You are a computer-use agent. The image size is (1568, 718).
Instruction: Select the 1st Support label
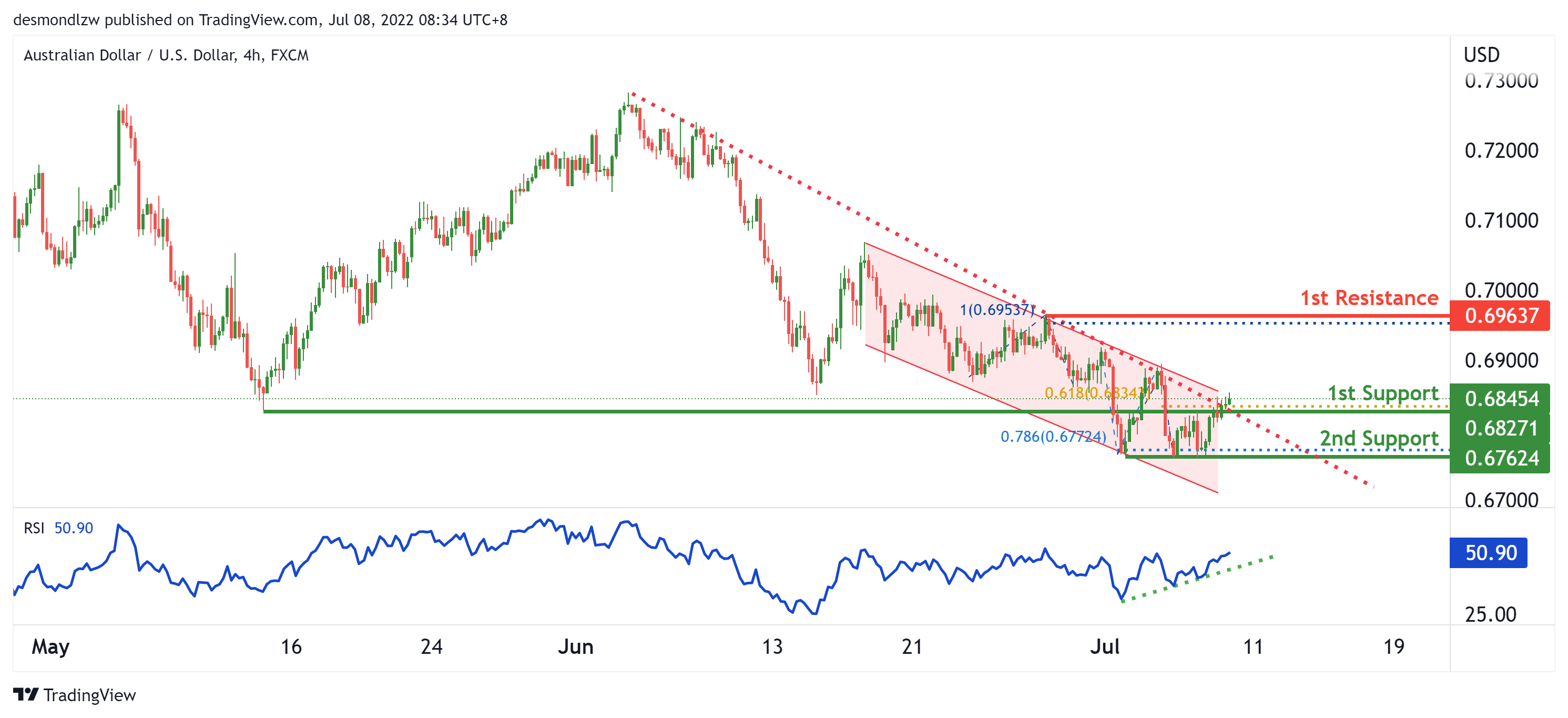1383,393
